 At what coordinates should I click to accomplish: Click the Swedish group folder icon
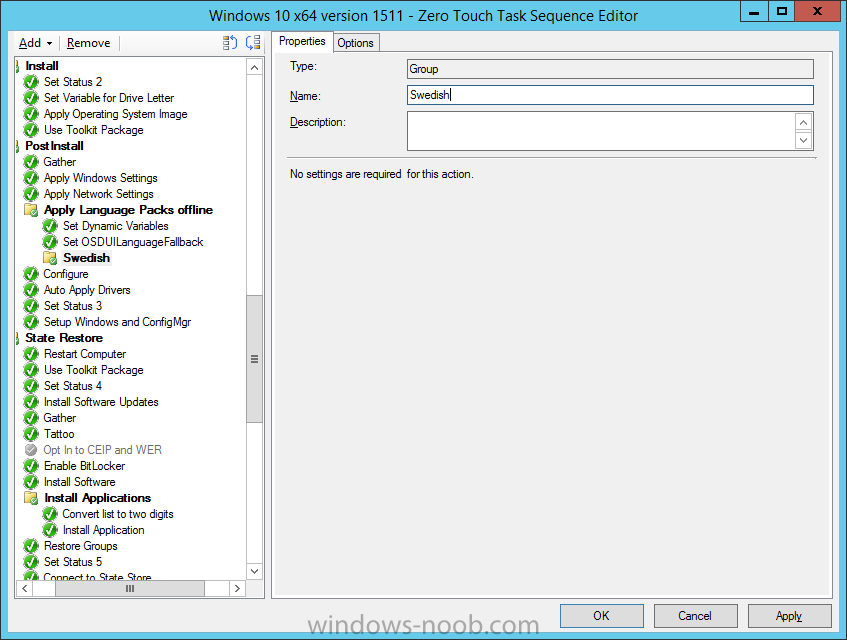click(x=50, y=258)
